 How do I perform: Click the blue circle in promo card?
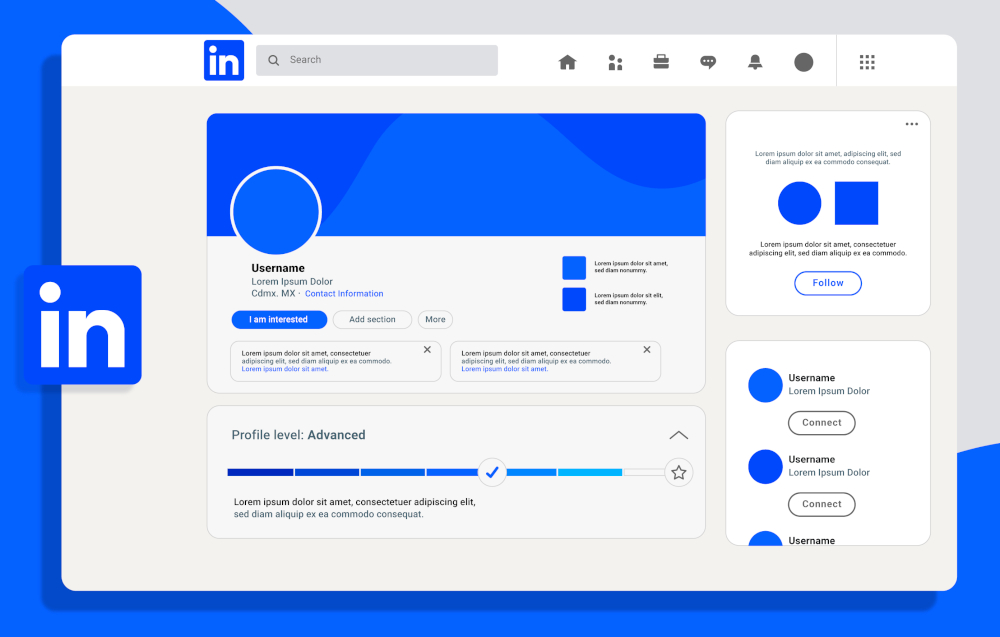800,203
